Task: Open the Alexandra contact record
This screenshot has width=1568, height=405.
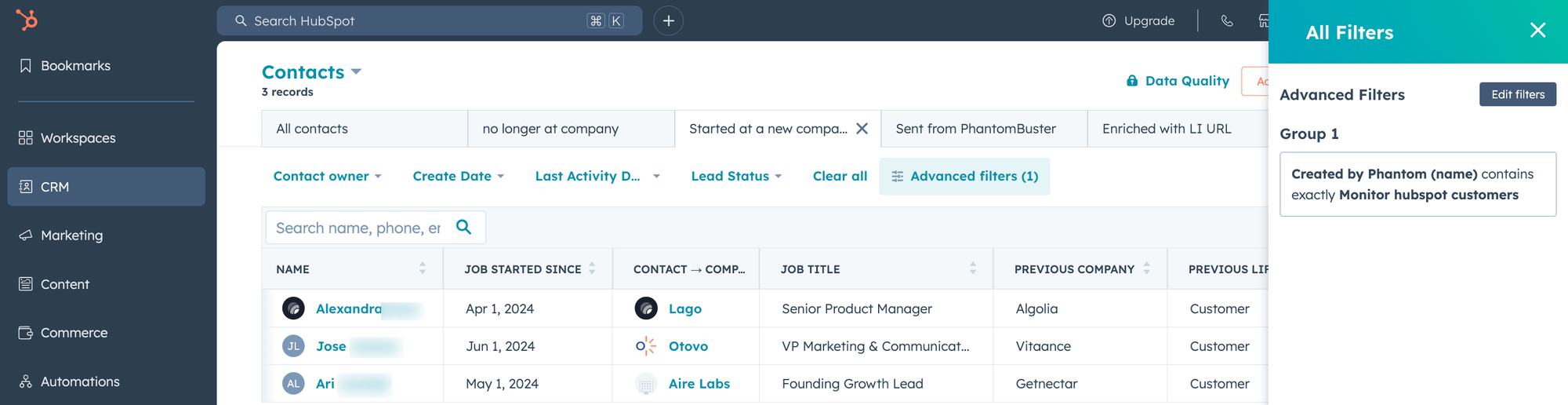Action: [349, 309]
